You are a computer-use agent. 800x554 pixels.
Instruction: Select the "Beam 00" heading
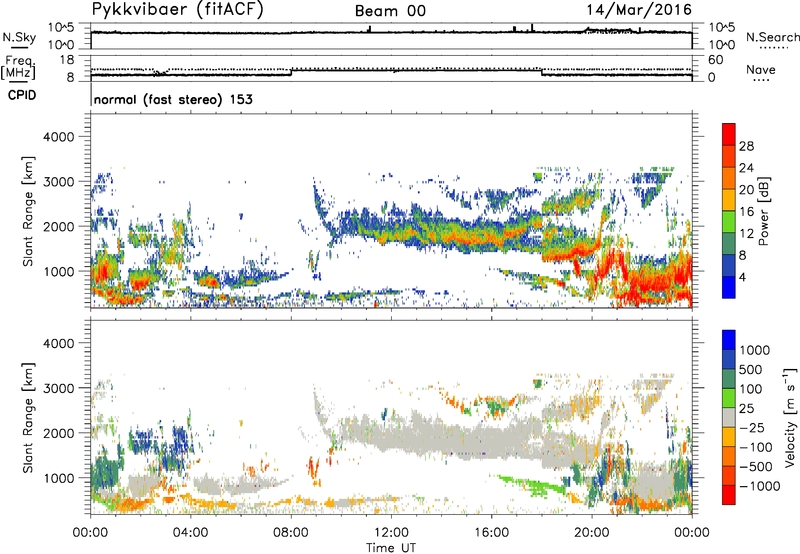coord(390,11)
